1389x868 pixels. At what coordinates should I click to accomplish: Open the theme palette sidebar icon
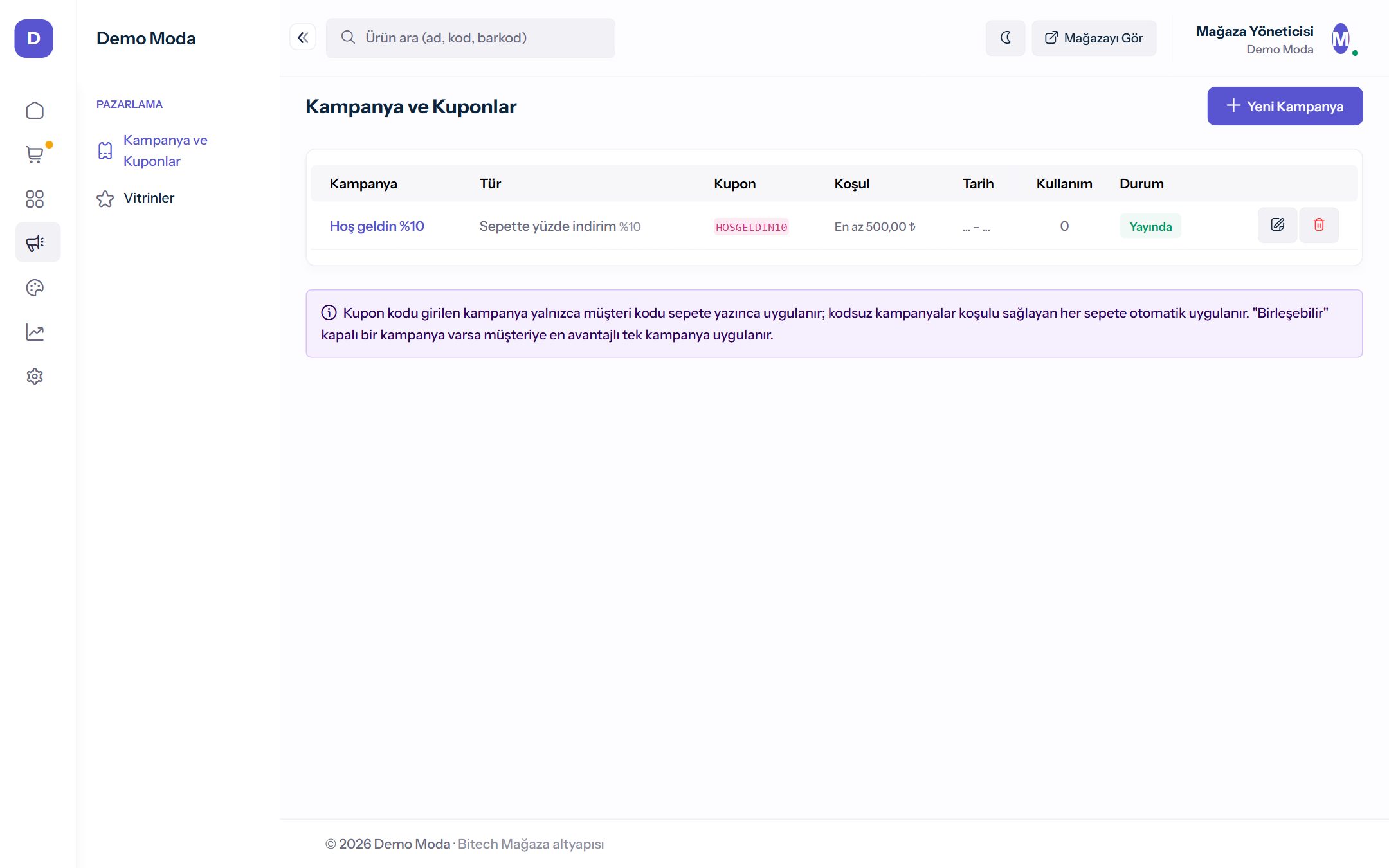(x=35, y=287)
